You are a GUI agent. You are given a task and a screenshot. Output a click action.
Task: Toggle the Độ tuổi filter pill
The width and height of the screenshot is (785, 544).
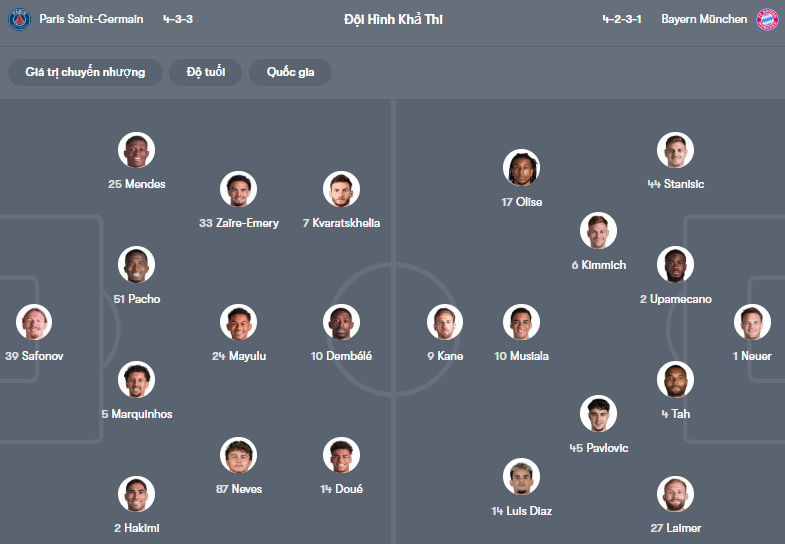coord(206,72)
